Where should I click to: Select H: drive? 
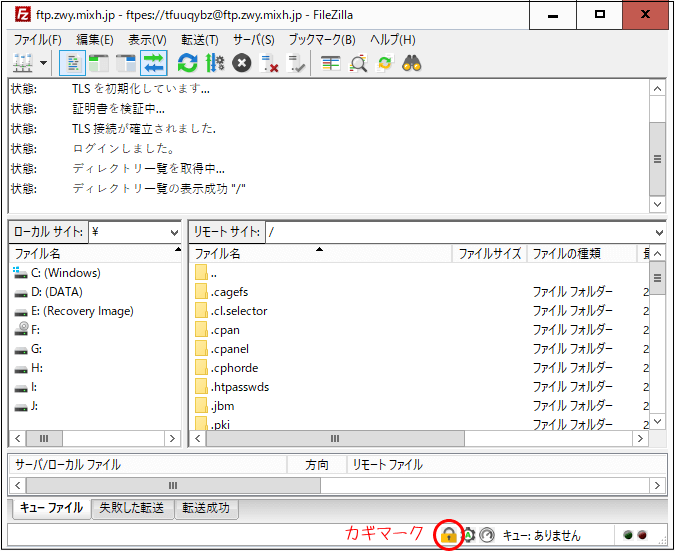click(28, 368)
